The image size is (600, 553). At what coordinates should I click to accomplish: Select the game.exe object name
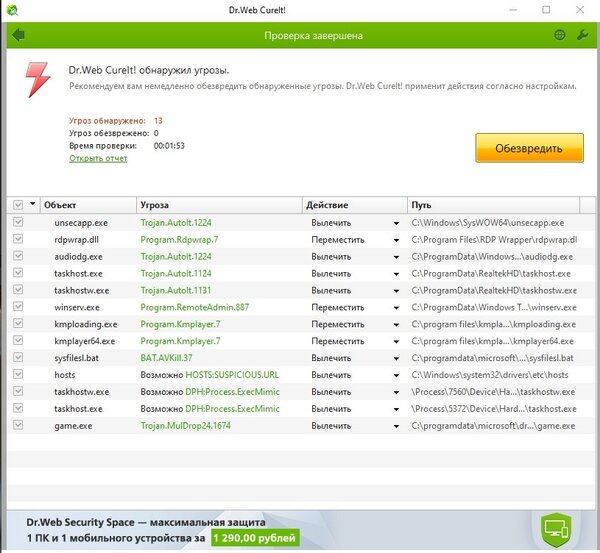click(x=73, y=426)
